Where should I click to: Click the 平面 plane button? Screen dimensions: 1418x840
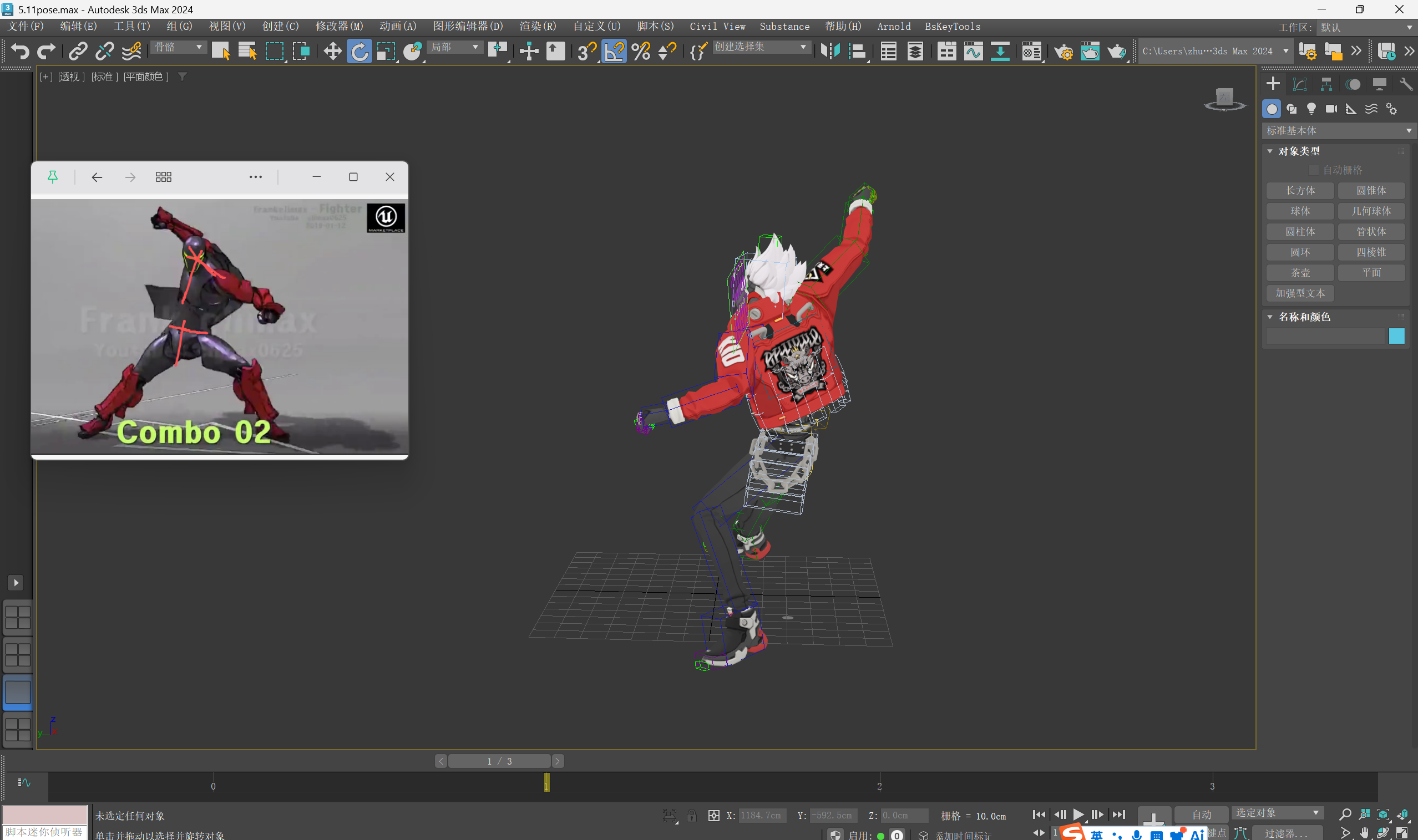click(1371, 273)
